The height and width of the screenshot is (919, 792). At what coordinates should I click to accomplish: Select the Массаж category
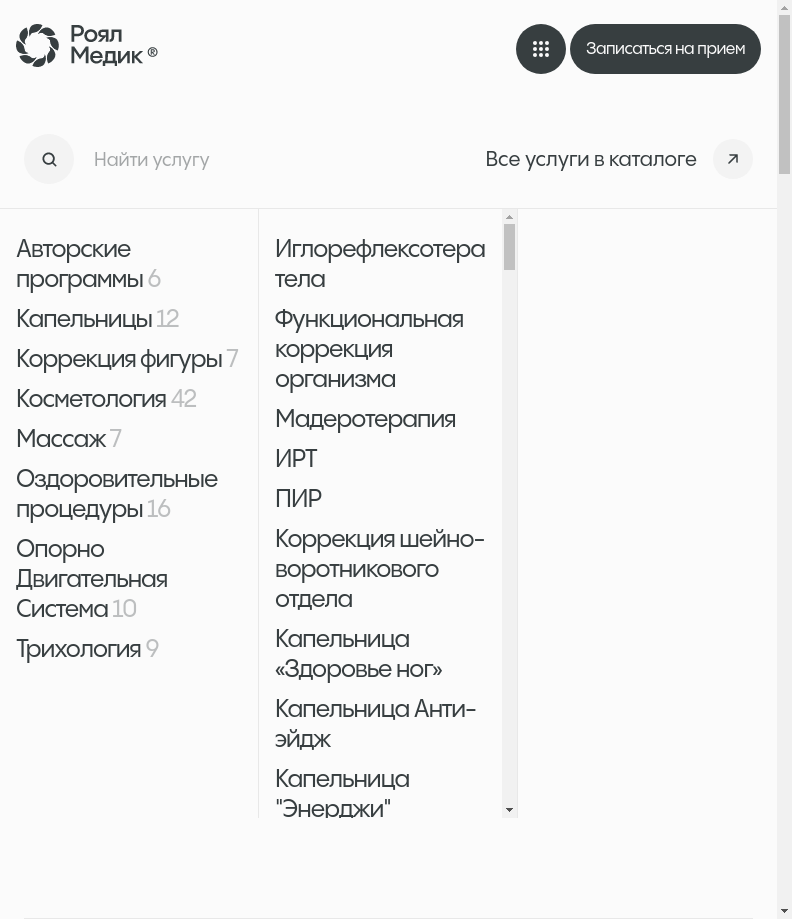[61, 439]
